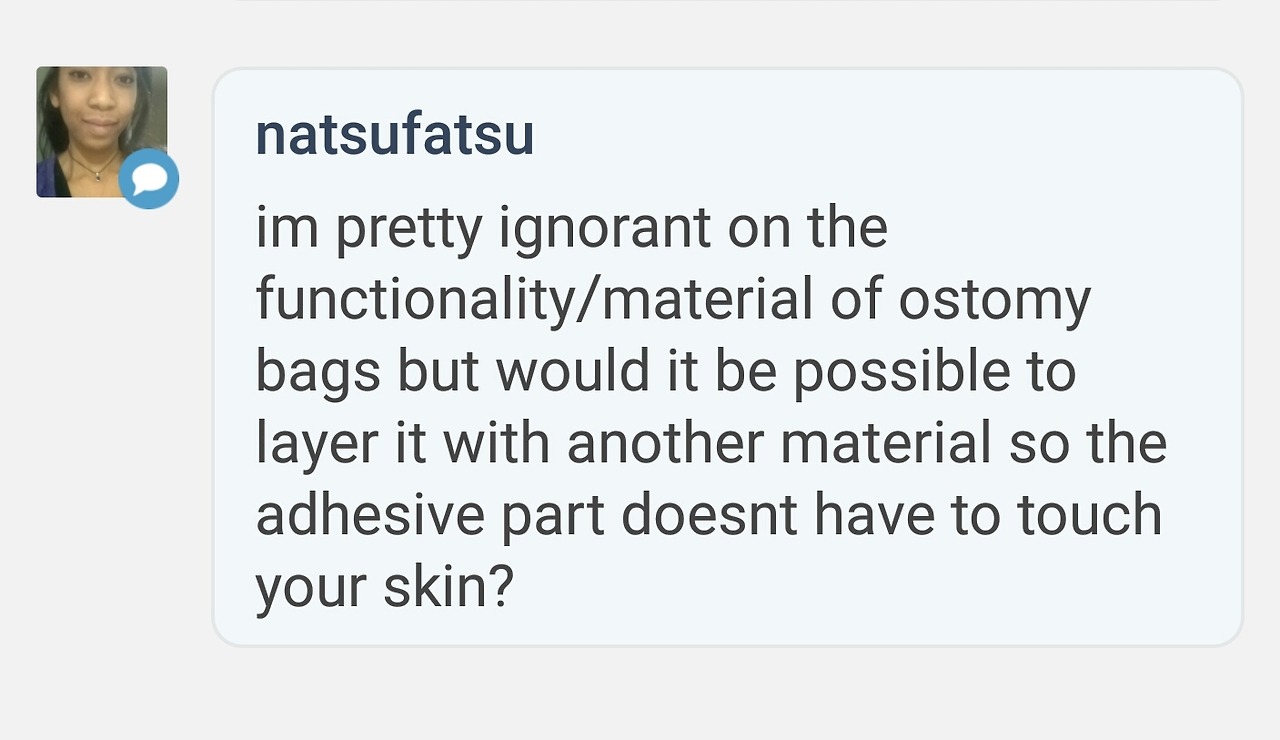This screenshot has height=740, width=1280.
Task: Click the word "layer" in the reply
Action: click(x=317, y=444)
